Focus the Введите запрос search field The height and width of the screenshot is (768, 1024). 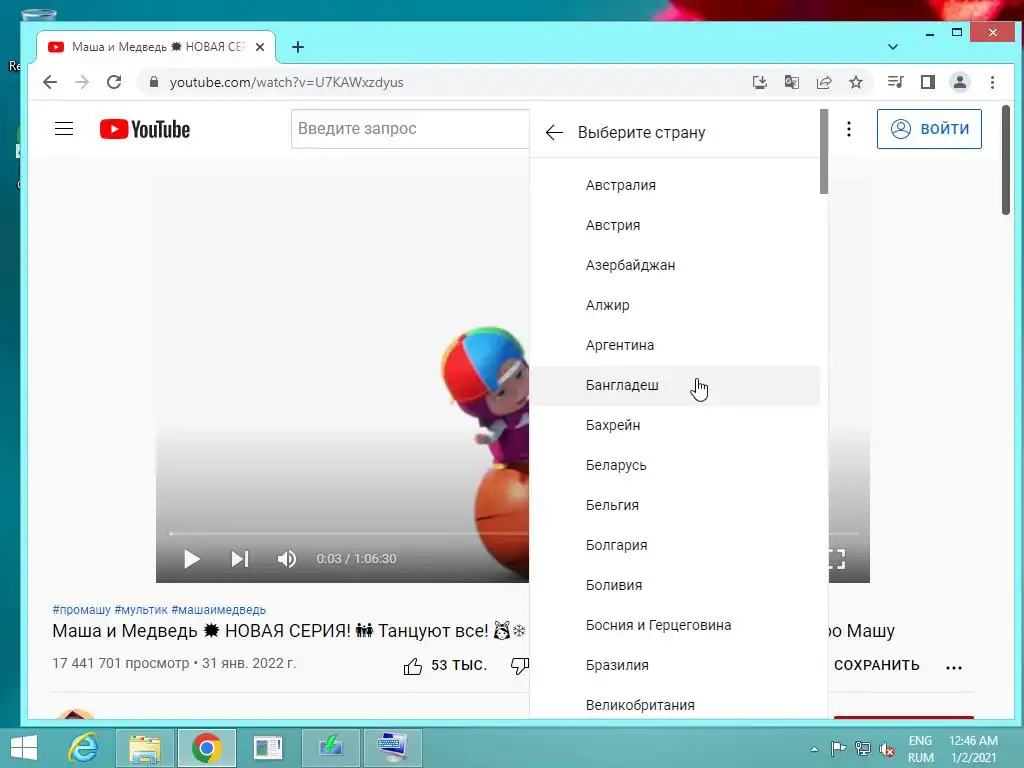point(410,129)
